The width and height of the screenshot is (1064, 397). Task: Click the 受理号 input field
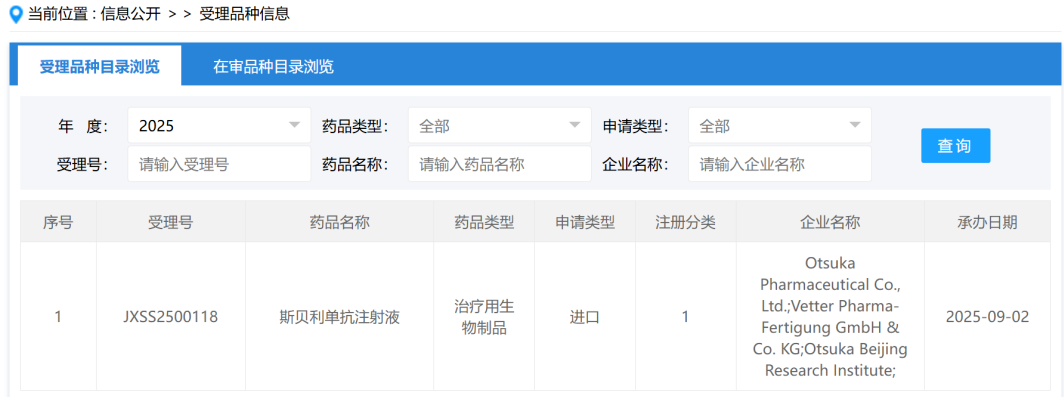click(219, 164)
